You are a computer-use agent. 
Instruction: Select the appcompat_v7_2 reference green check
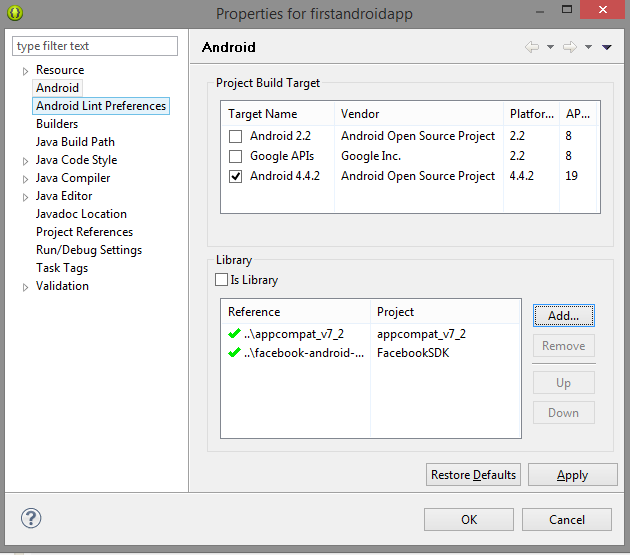(x=234, y=334)
